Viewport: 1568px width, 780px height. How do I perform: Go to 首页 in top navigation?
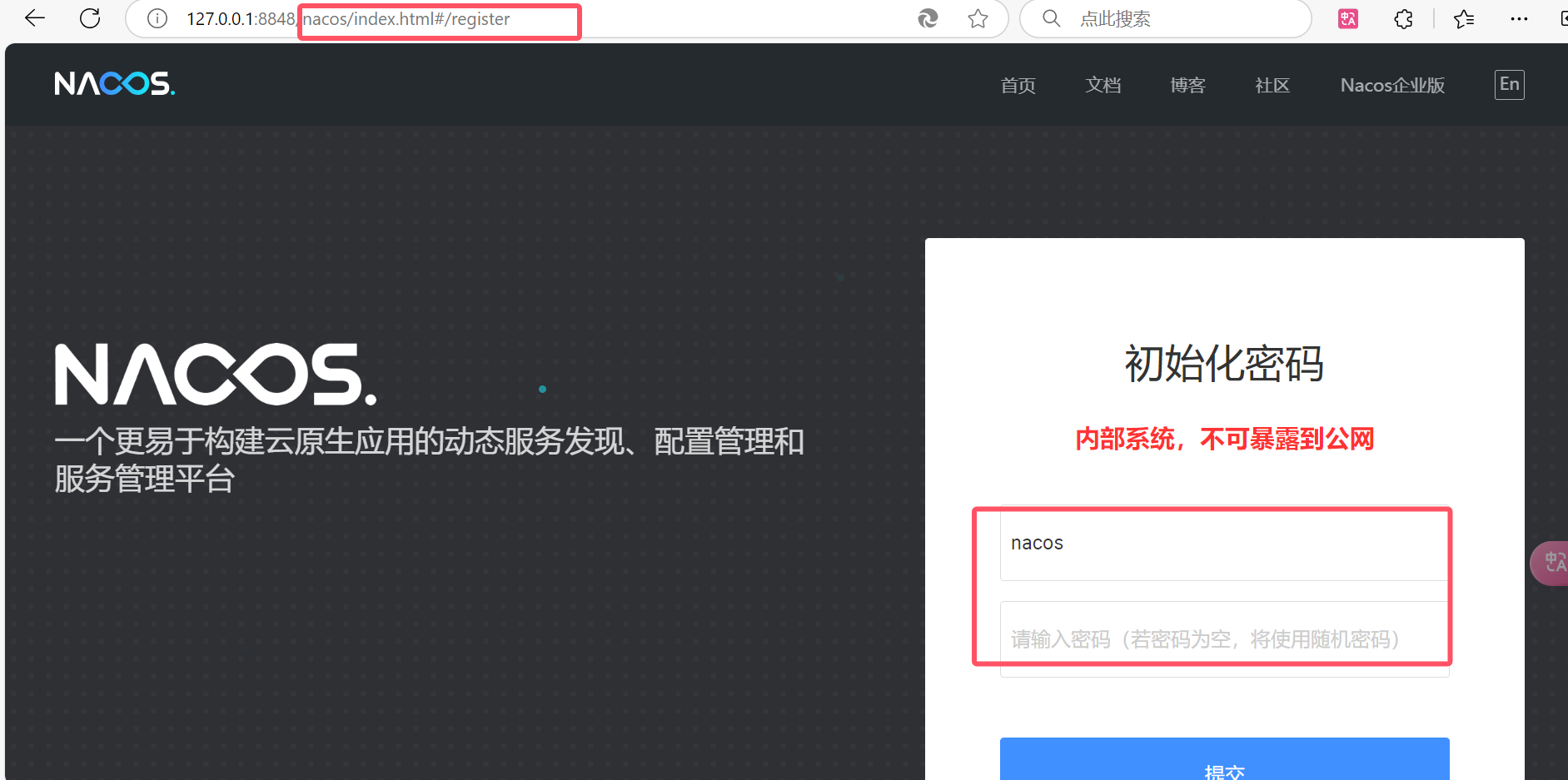(1018, 85)
